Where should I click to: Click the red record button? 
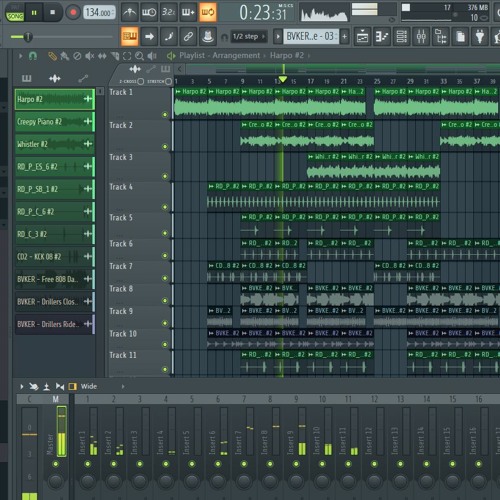coord(73,13)
